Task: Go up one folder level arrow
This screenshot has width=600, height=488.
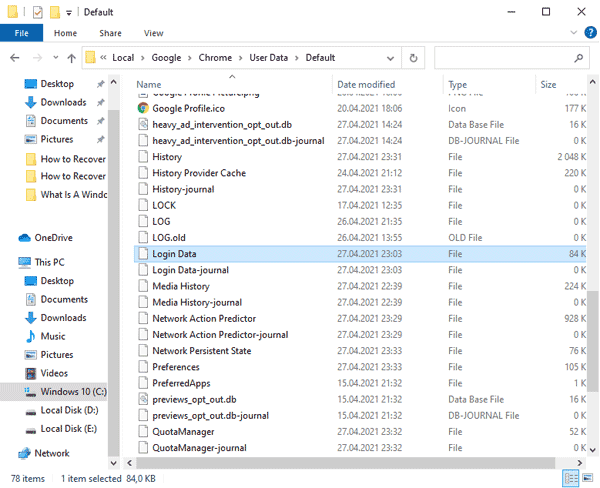Action: [71, 58]
